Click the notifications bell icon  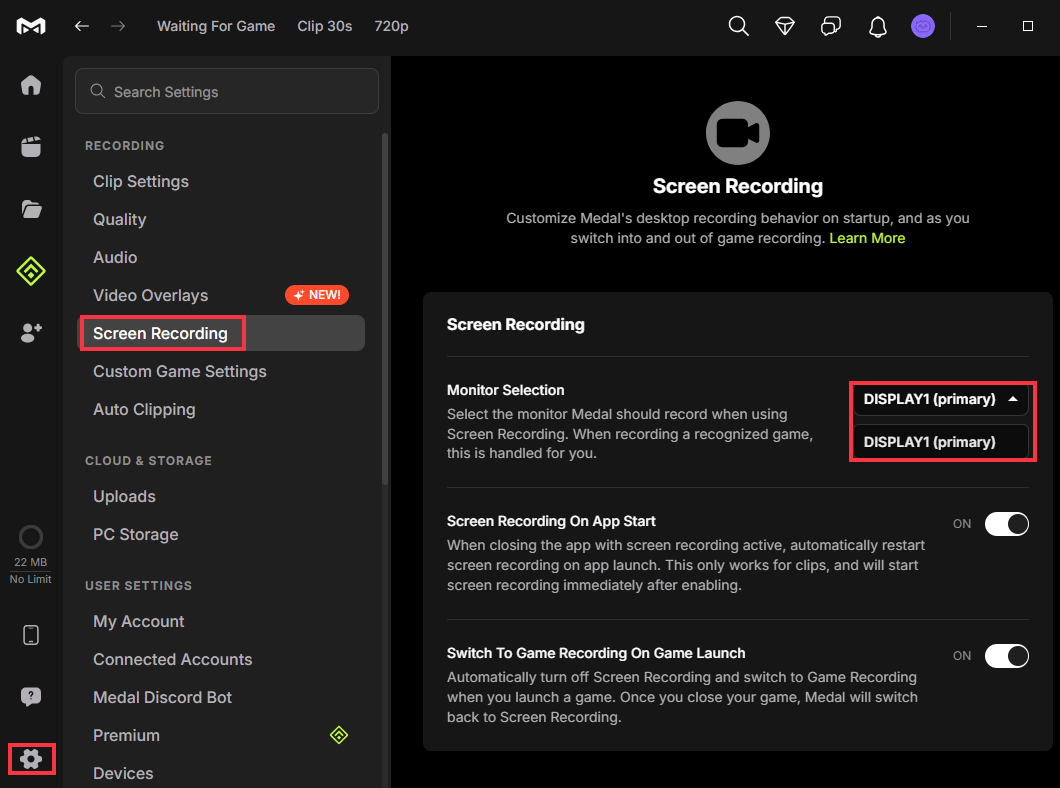pos(877,27)
